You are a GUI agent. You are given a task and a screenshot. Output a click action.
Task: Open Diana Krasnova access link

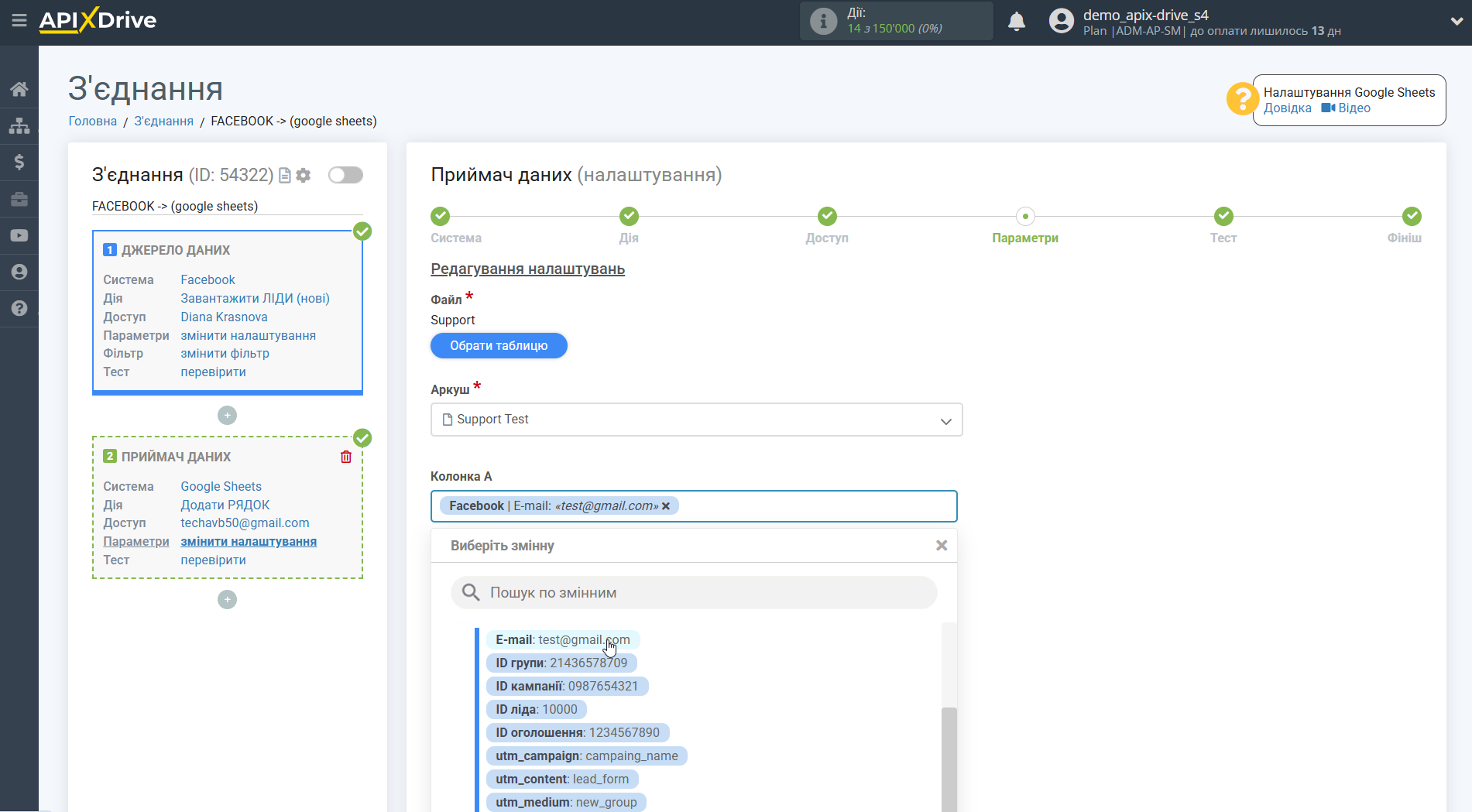(x=224, y=317)
